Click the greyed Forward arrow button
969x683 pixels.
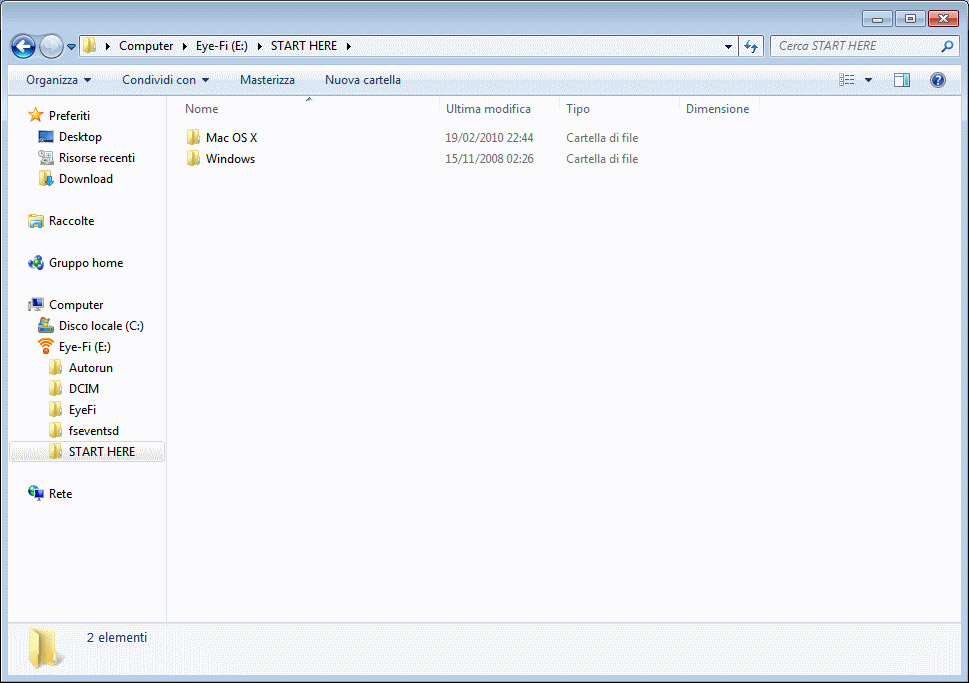[x=51, y=46]
